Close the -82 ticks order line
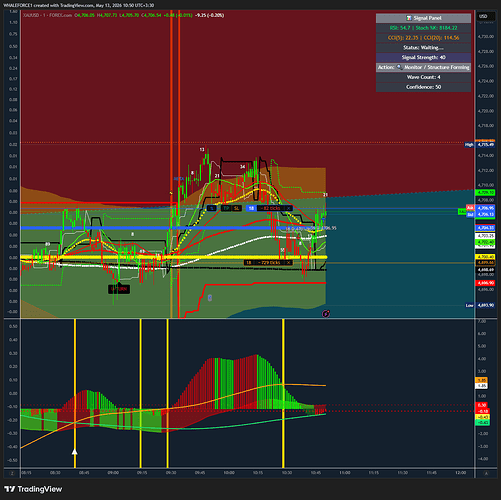 click(x=288, y=208)
